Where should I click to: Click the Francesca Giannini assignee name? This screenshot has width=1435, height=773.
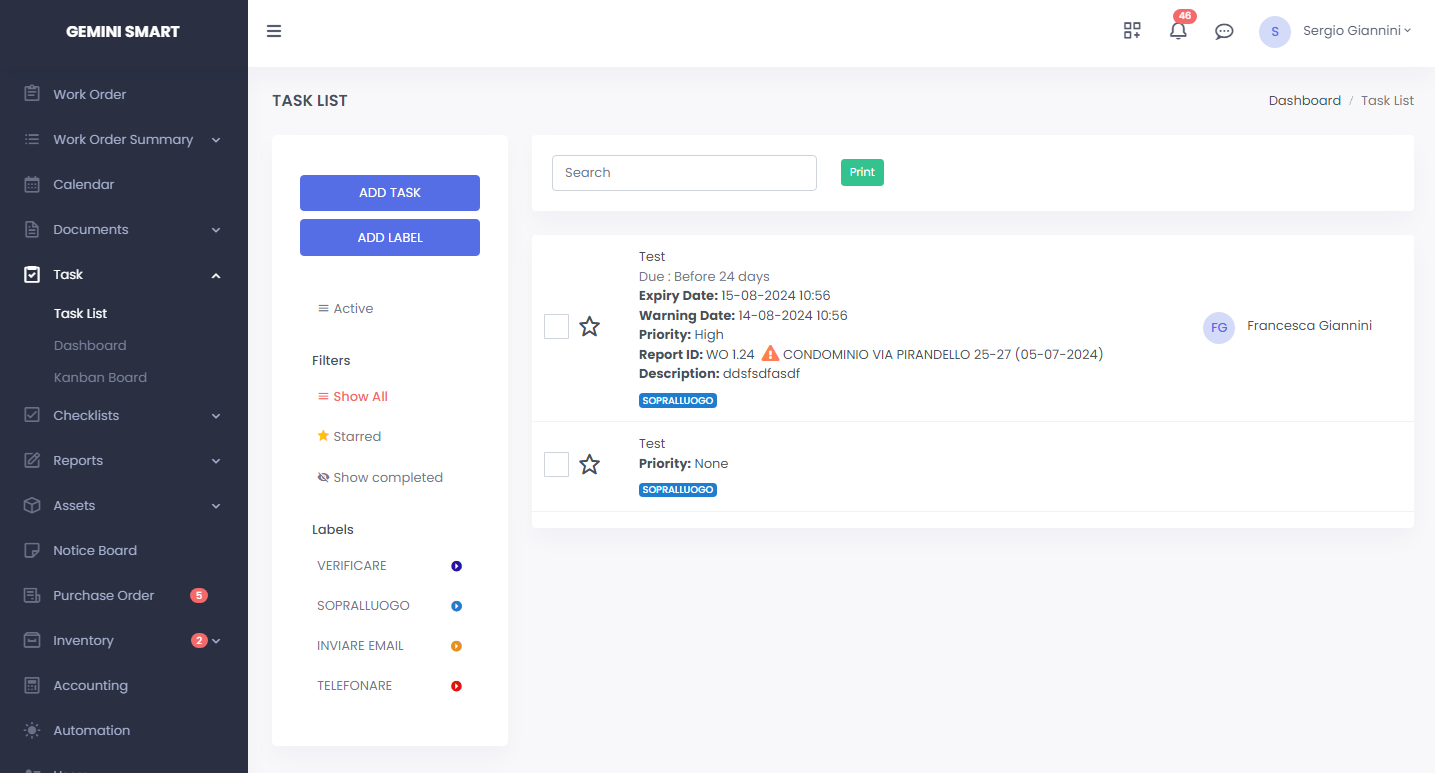pos(1310,326)
